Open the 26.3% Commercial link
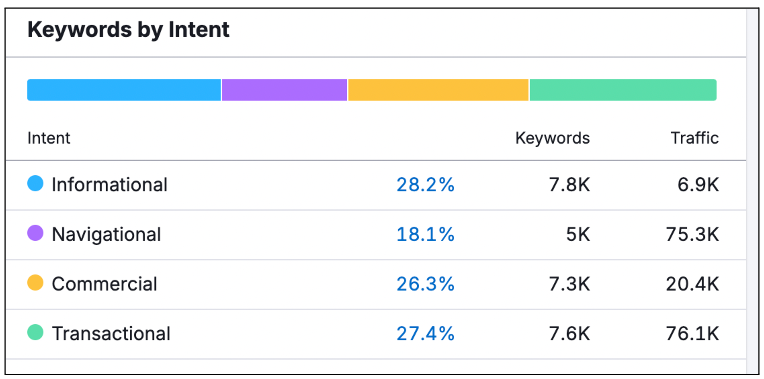The height and width of the screenshot is (379, 764). [425, 284]
